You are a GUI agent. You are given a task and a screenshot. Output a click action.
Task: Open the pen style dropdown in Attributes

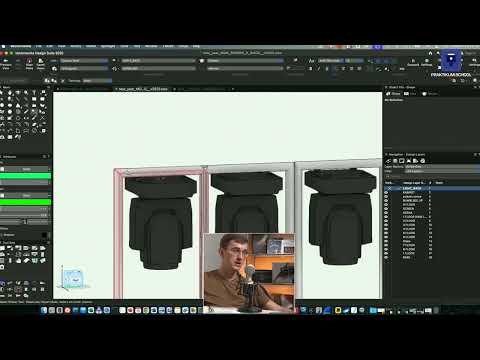(26, 195)
